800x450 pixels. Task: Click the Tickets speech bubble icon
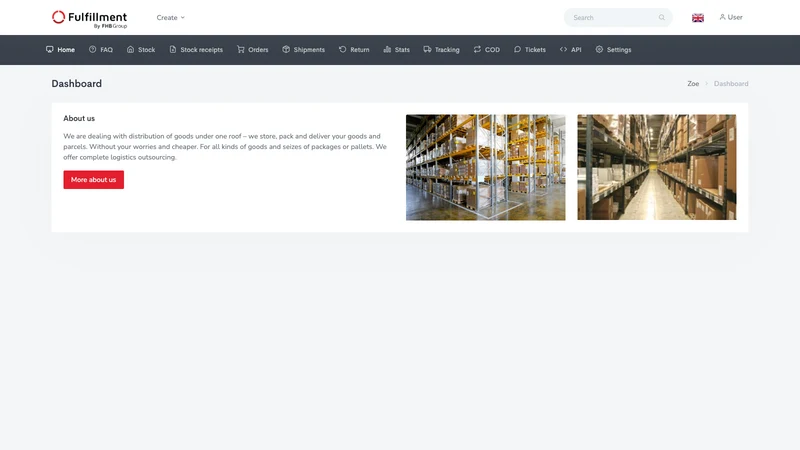click(x=517, y=49)
